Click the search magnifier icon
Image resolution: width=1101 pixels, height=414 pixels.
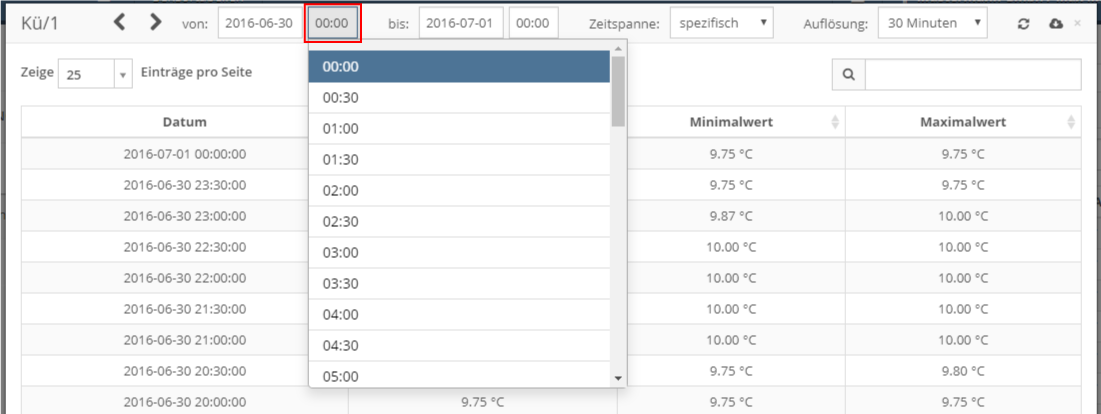point(849,75)
